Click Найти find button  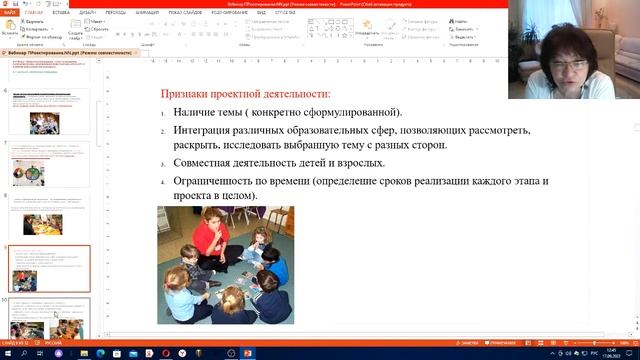[x=458, y=21]
